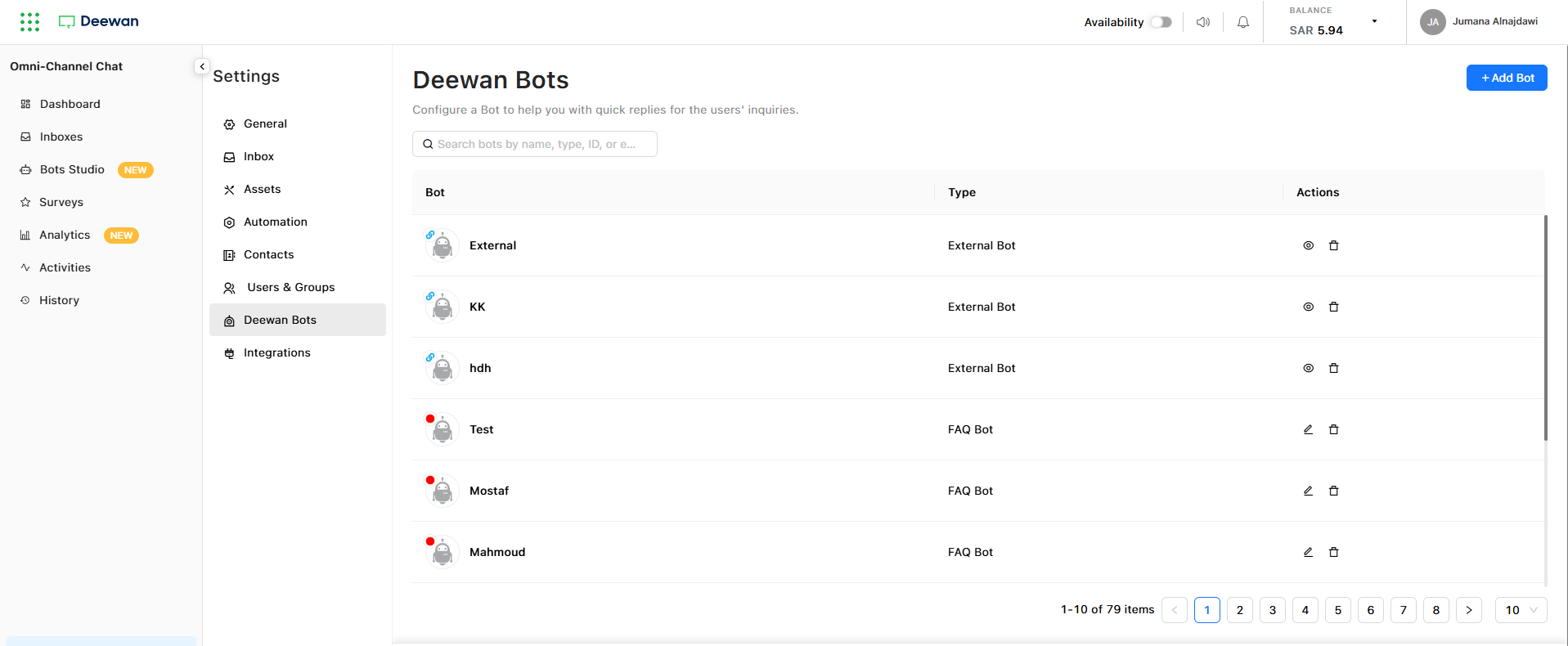
Task: Toggle the Availability switch
Action: pos(1161,22)
